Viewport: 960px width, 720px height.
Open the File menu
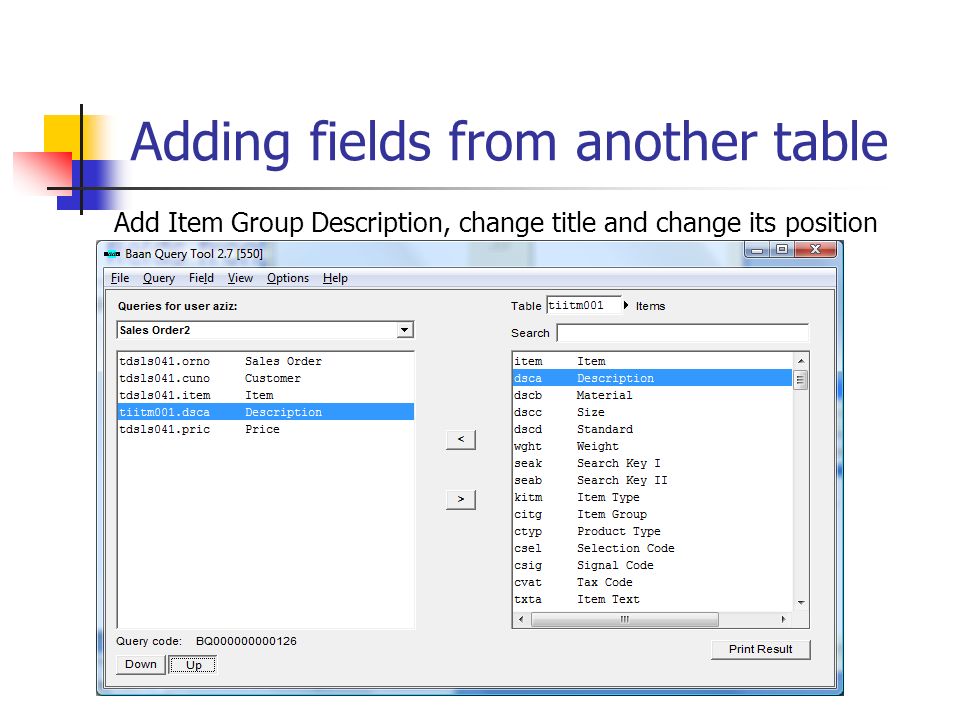click(x=120, y=278)
